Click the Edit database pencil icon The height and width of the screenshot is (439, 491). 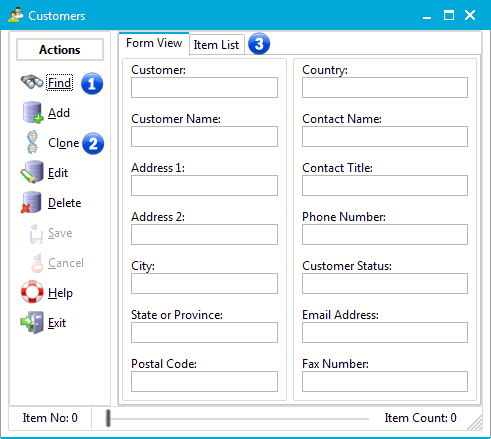click(32, 172)
